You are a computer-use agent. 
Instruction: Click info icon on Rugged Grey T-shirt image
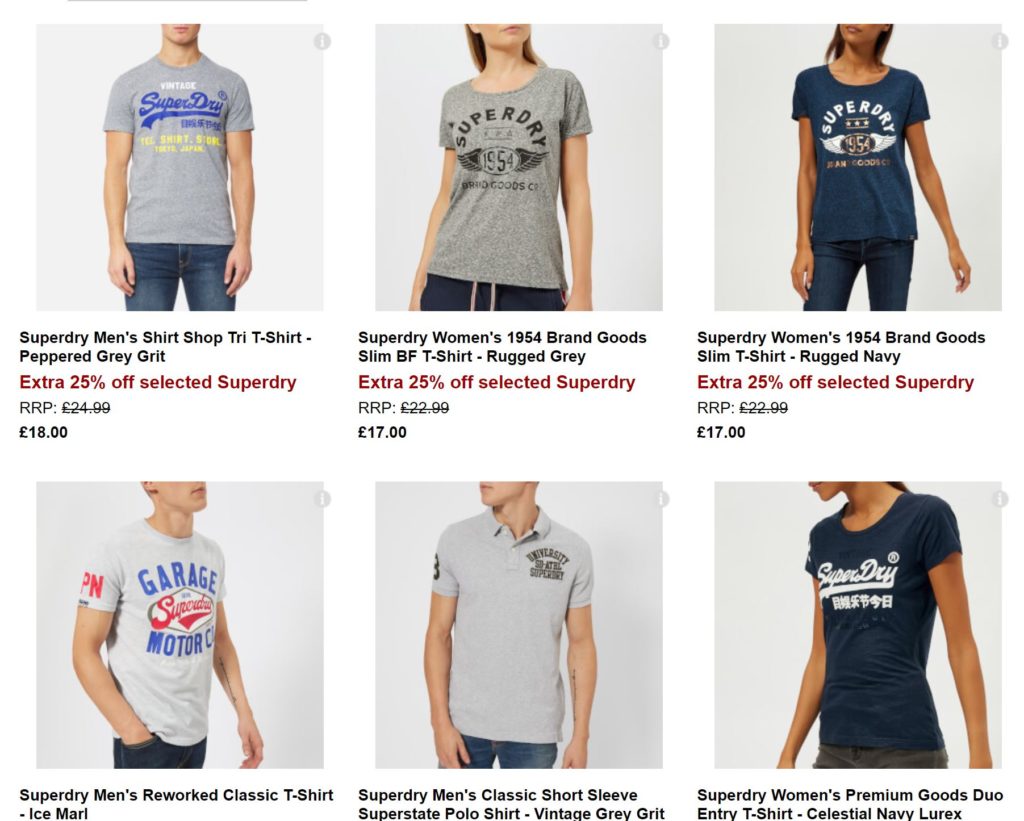(x=661, y=41)
